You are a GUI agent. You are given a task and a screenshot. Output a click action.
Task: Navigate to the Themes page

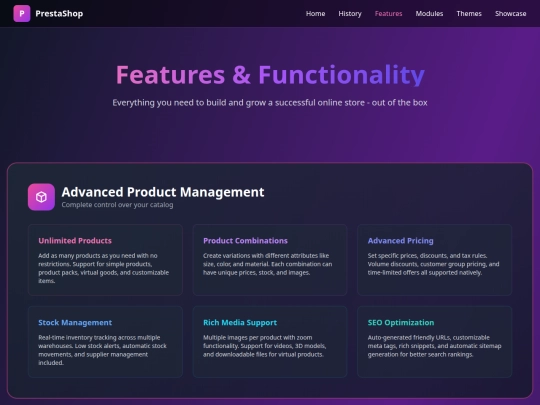point(469,13)
